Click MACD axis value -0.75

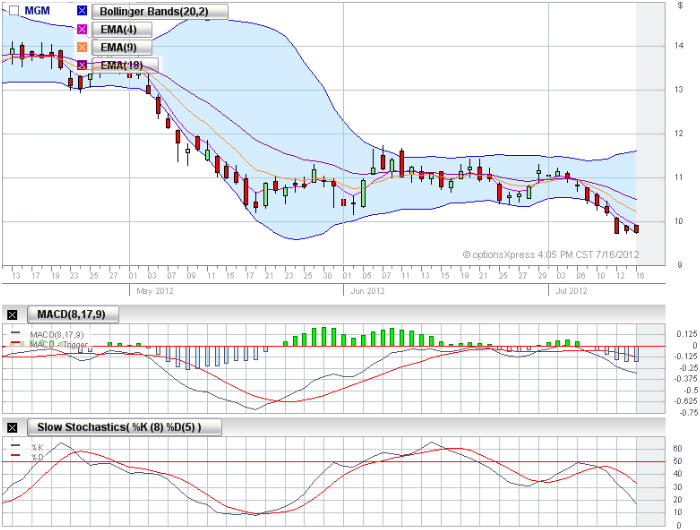pos(688,413)
